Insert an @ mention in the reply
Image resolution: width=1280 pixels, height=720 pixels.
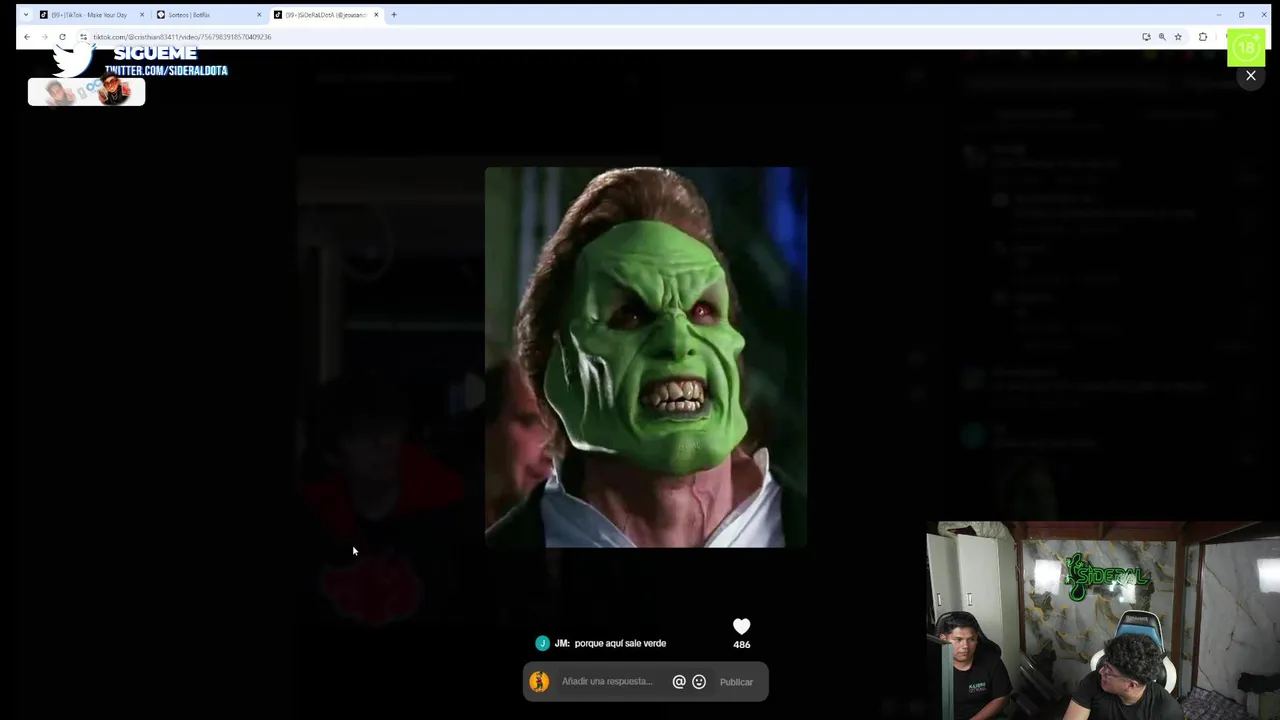pyautogui.click(x=679, y=682)
